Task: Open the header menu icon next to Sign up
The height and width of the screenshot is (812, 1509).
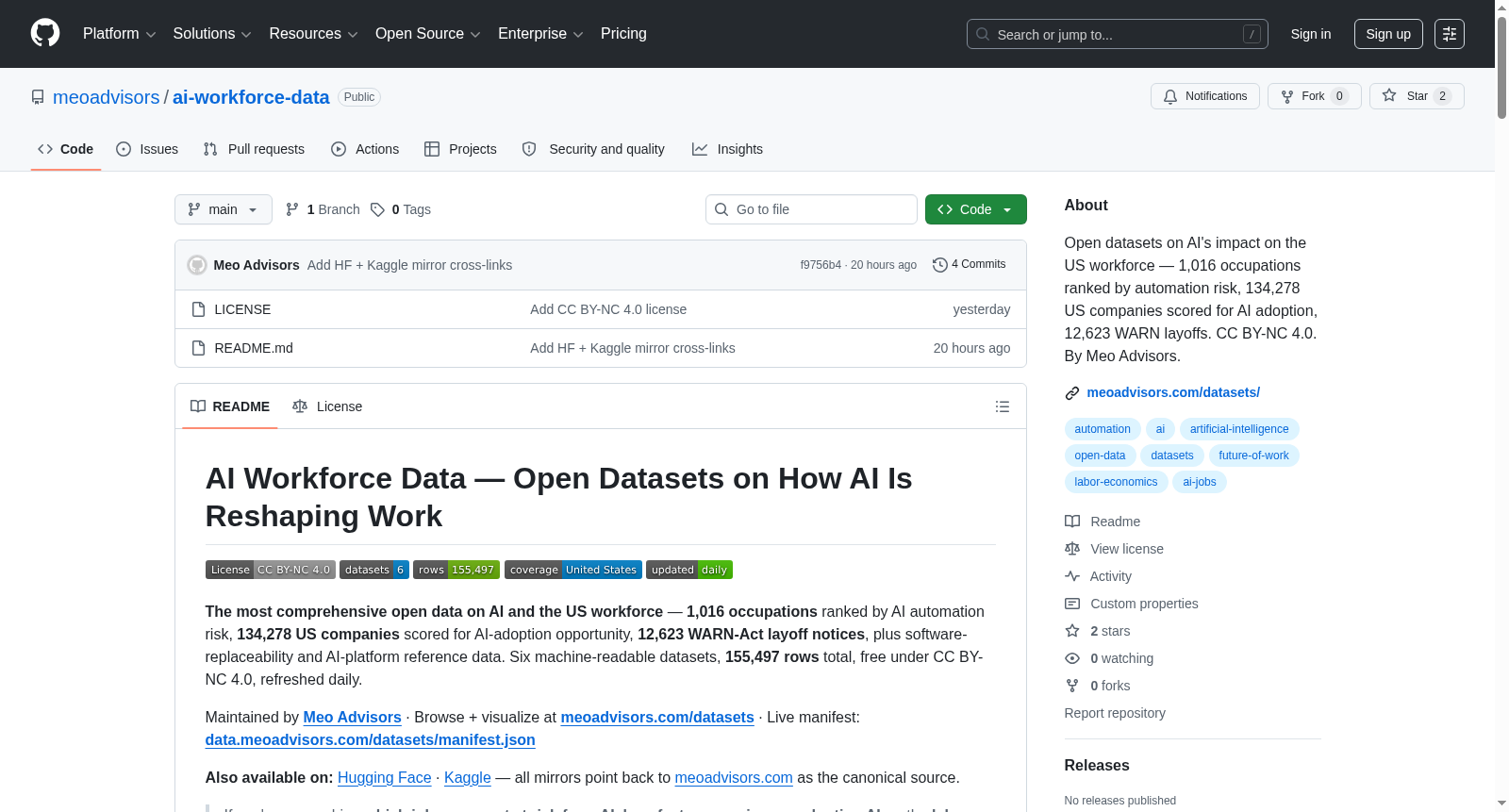Action: (x=1450, y=34)
